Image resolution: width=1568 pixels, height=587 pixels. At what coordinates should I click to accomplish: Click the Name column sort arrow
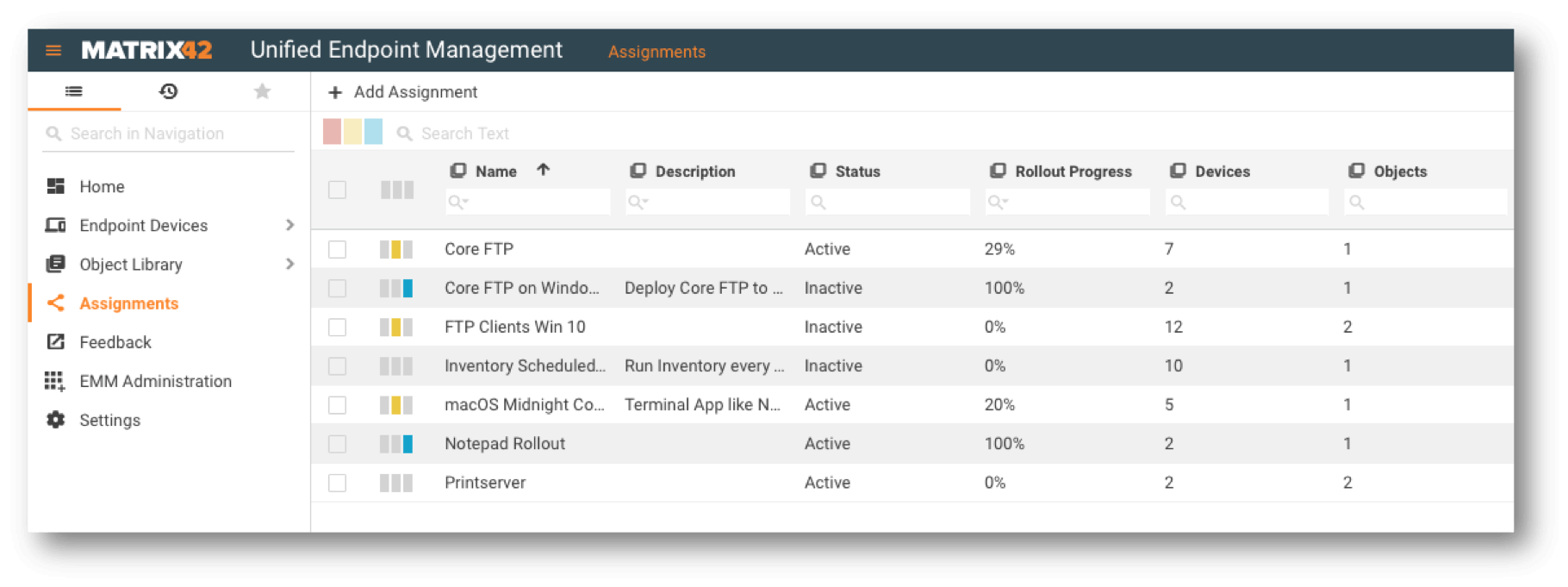(543, 170)
